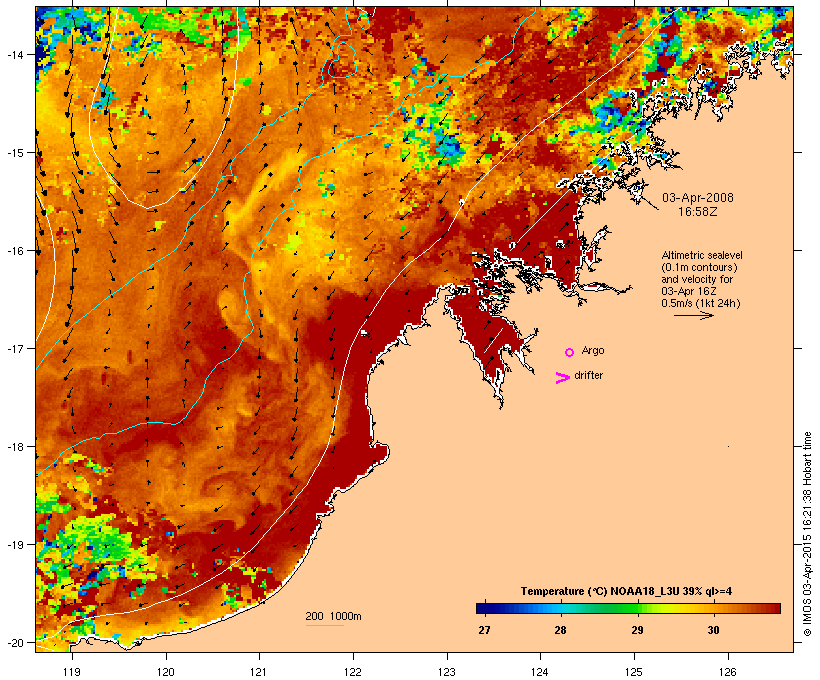Click the 'Argo' legend label
Viewport: 820px width, 680px height.
point(593,350)
